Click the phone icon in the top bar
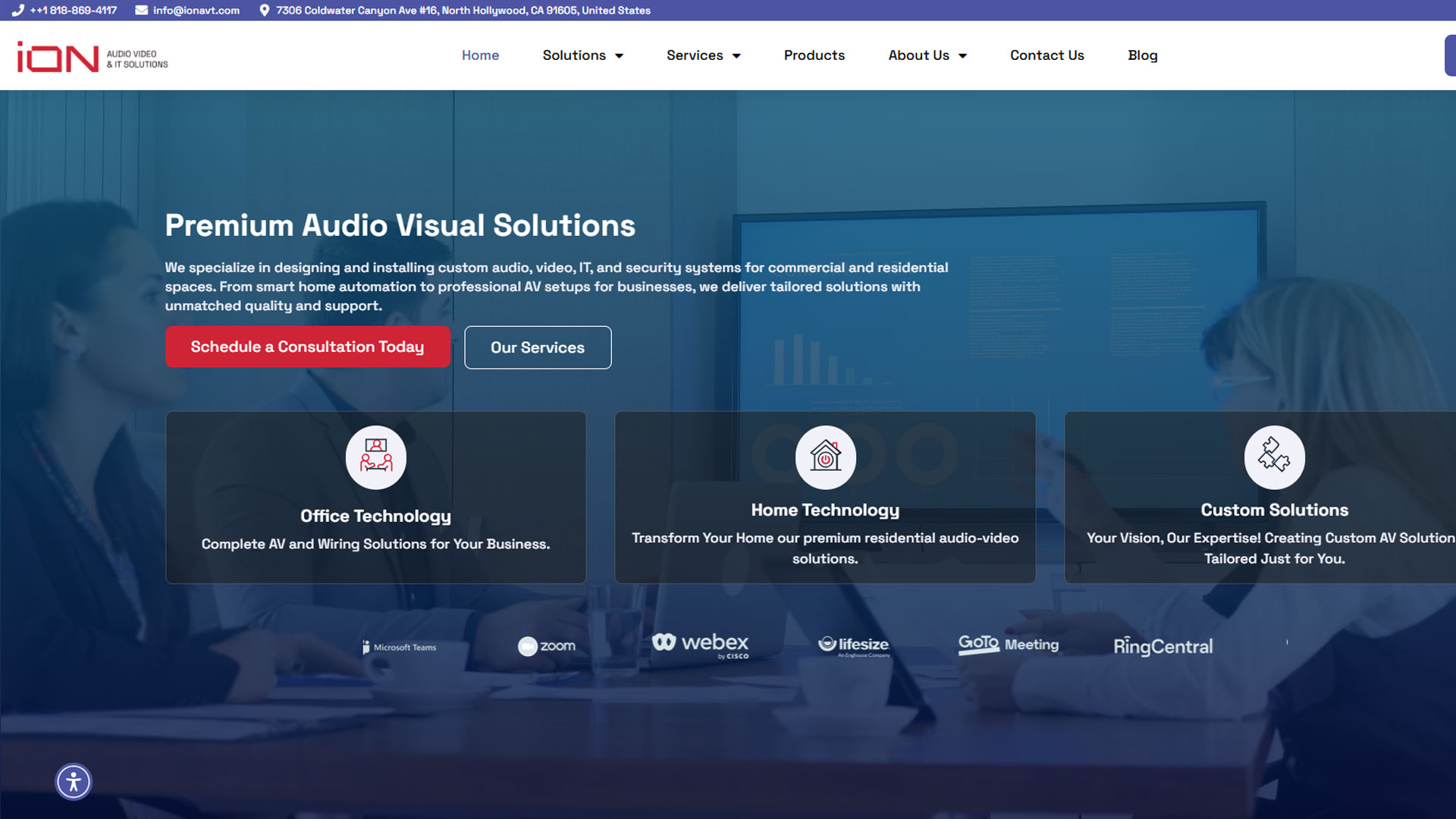 coord(18,11)
